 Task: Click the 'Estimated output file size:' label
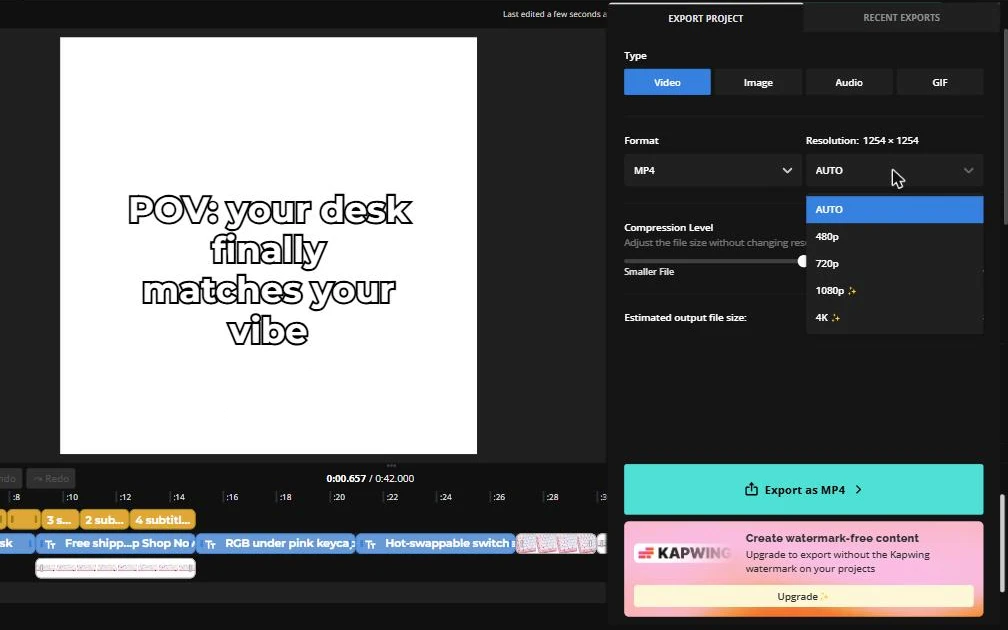click(x=685, y=318)
